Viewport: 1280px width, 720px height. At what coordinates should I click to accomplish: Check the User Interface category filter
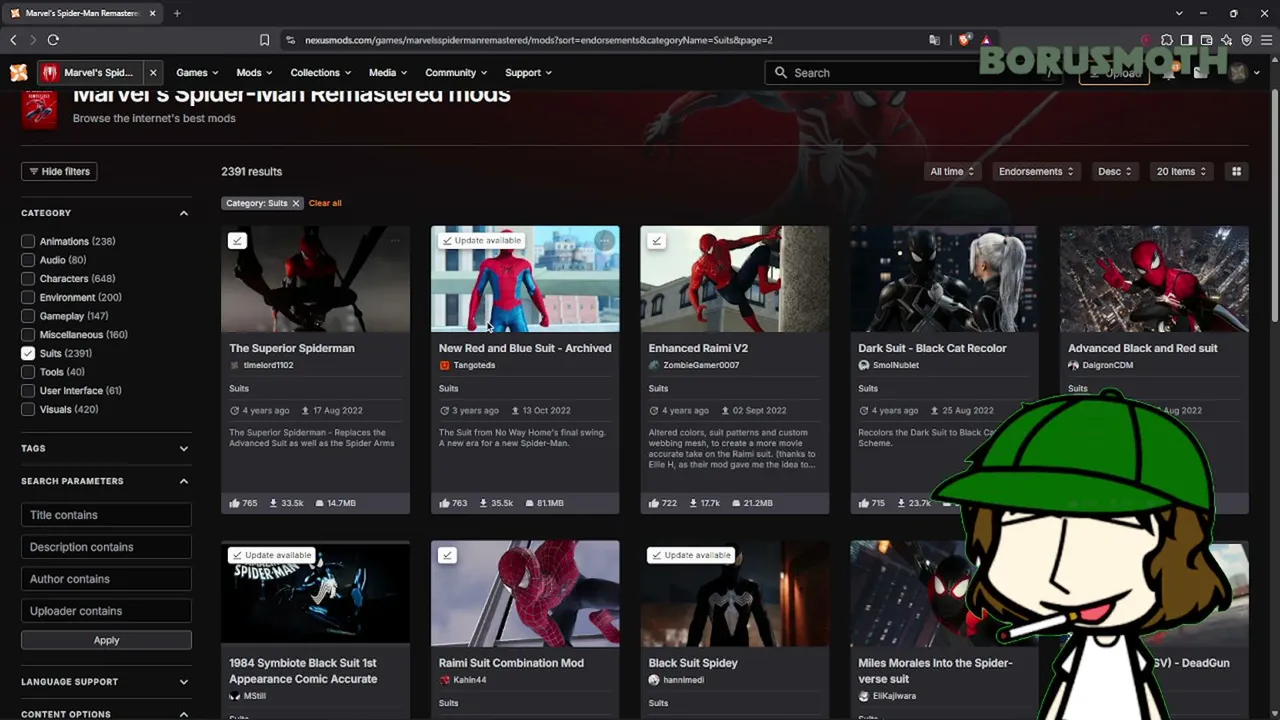click(x=28, y=390)
